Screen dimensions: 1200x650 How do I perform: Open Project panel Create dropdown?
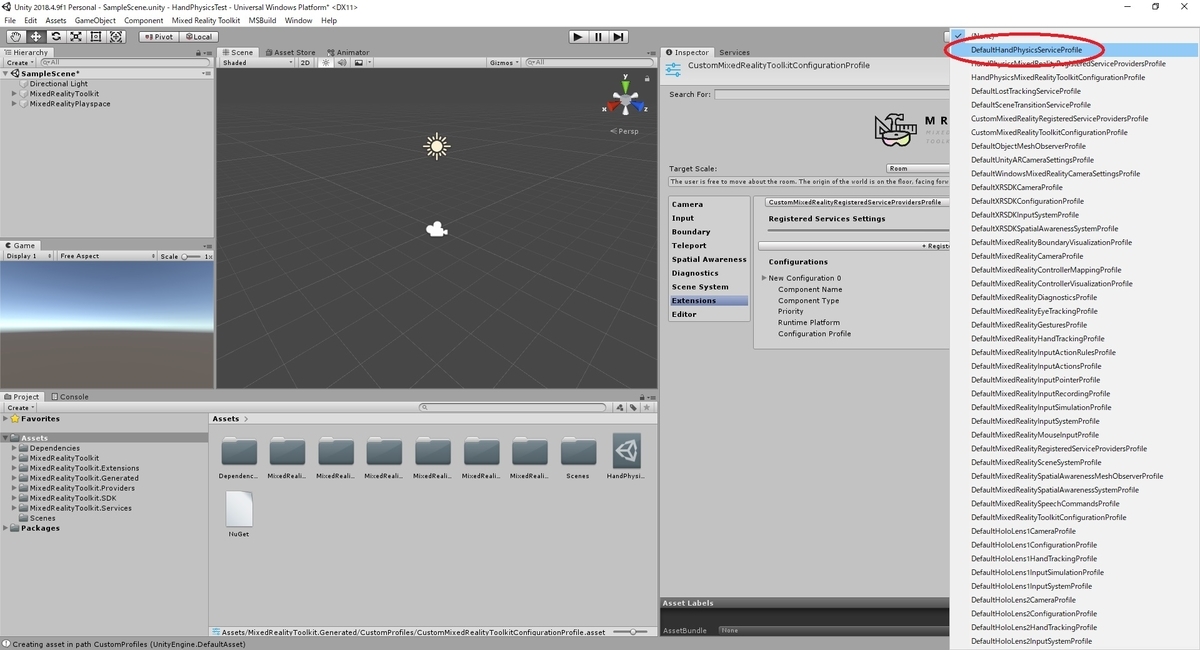[20, 407]
